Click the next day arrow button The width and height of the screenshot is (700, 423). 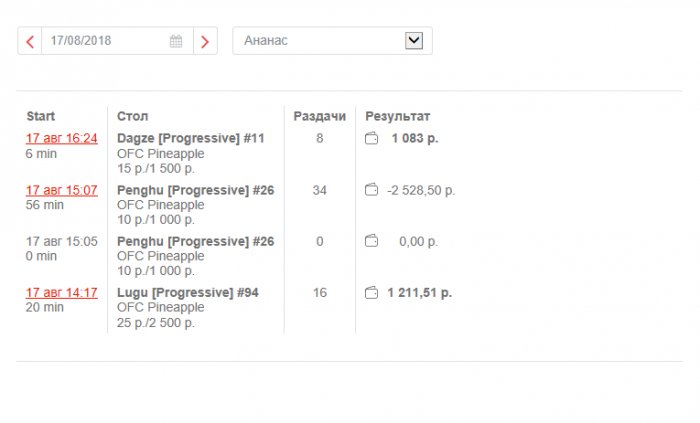point(205,41)
